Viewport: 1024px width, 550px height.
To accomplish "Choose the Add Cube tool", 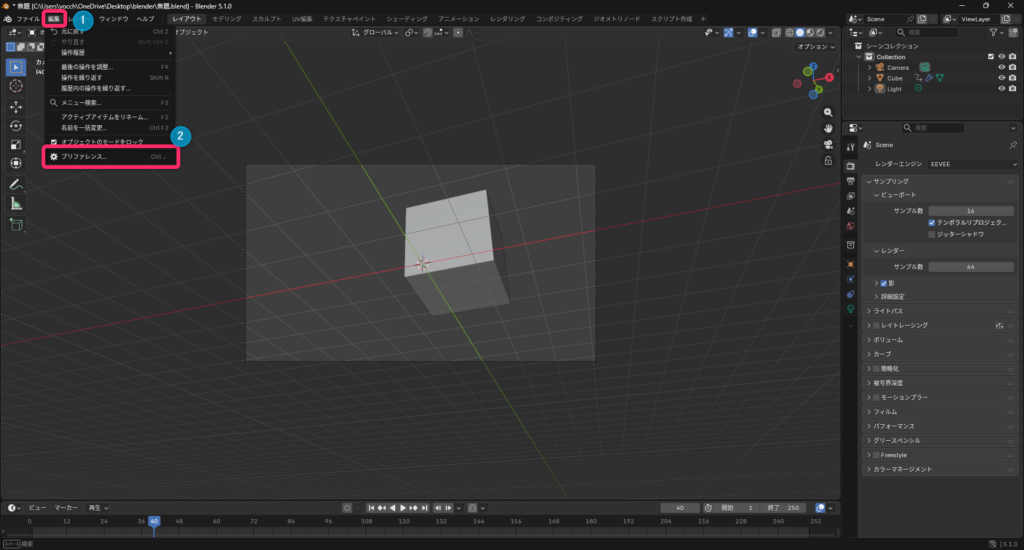I will (x=16, y=225).
